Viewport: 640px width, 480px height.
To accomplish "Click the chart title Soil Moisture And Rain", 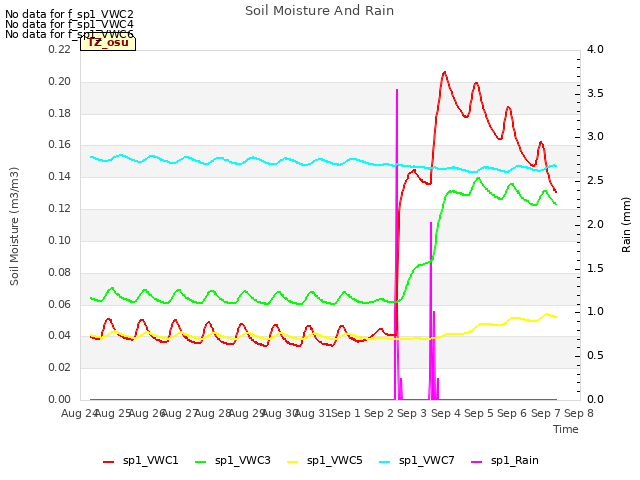I will (x=320, y=11).
